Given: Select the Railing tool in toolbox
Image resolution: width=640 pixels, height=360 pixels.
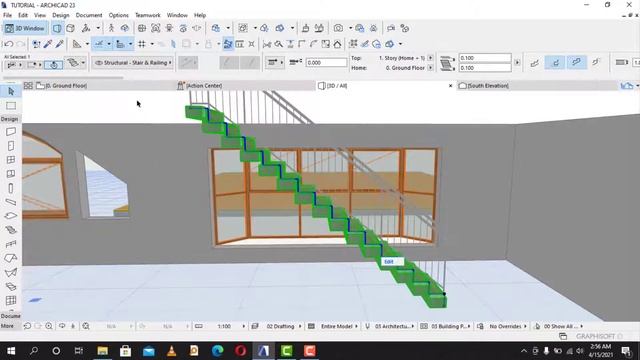Looking at the screenshot, I should (11, 244).
